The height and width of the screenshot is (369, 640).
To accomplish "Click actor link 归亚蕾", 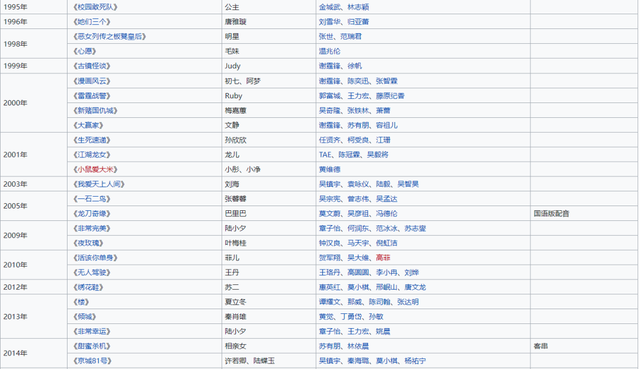I will click(x=358, y=22).
